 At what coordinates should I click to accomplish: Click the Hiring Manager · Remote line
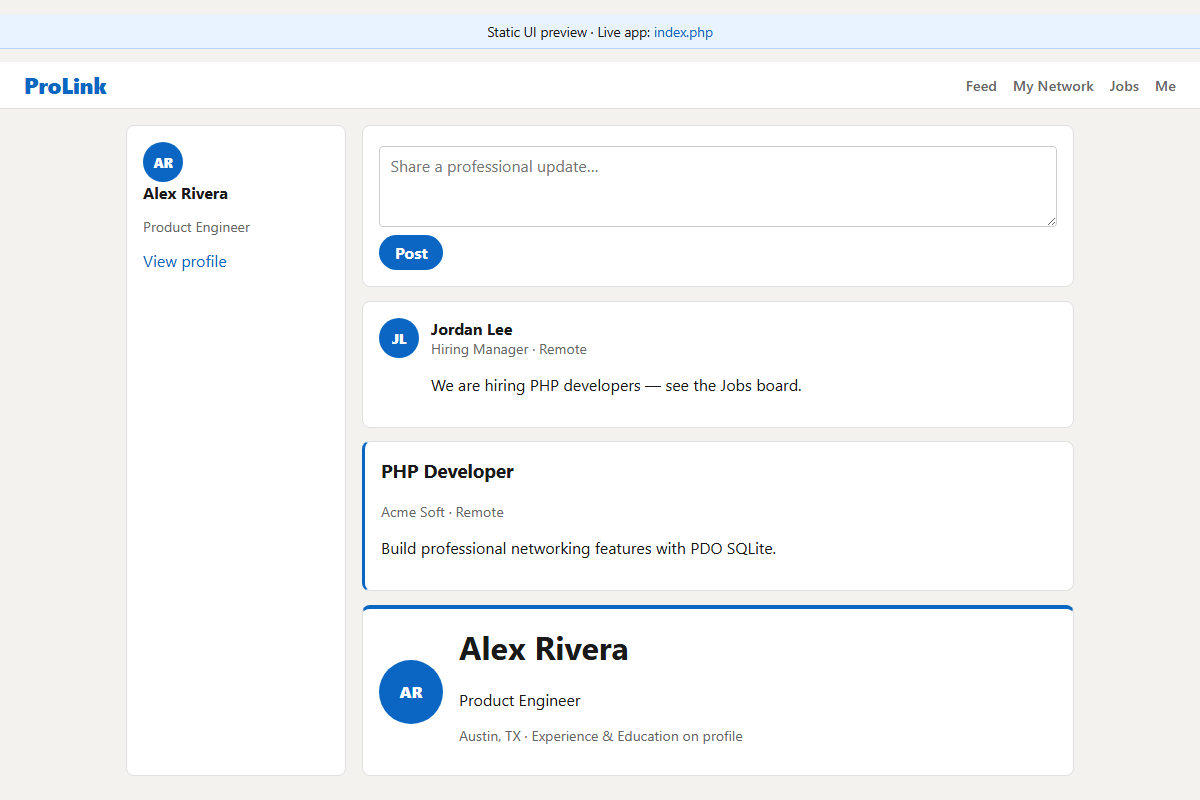pos(509,350)
